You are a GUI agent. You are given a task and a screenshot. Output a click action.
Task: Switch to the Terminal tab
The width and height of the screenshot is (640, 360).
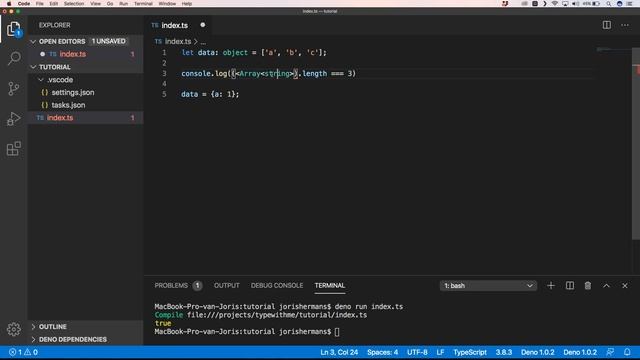(330, 285)
